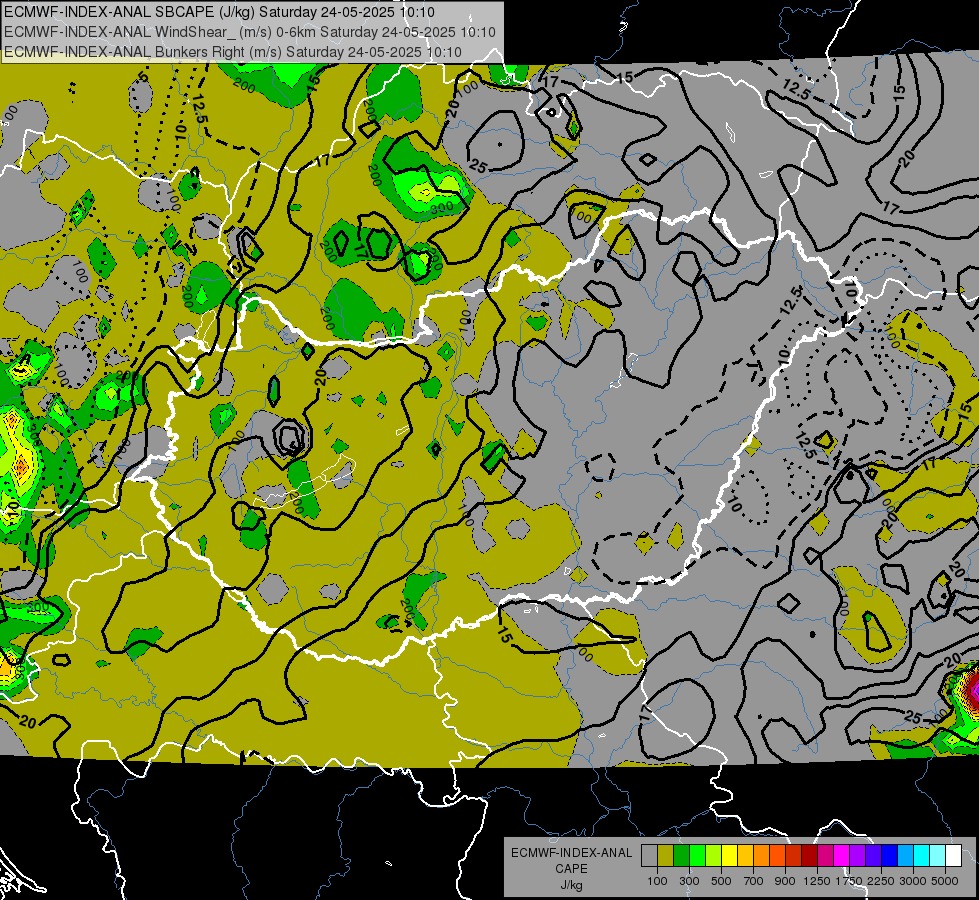The image size is (979, 900).
Task: Click the J/kg unit label in legend
Action: pyautogui.click(x=571, y=885)
